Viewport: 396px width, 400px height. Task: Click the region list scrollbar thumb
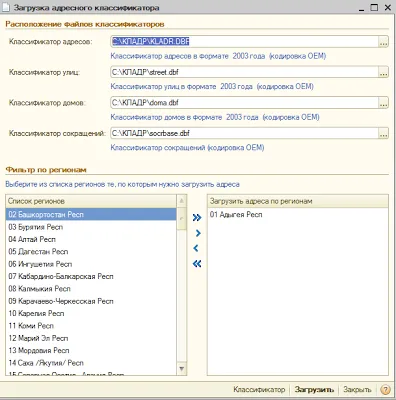tap(182, 218)
